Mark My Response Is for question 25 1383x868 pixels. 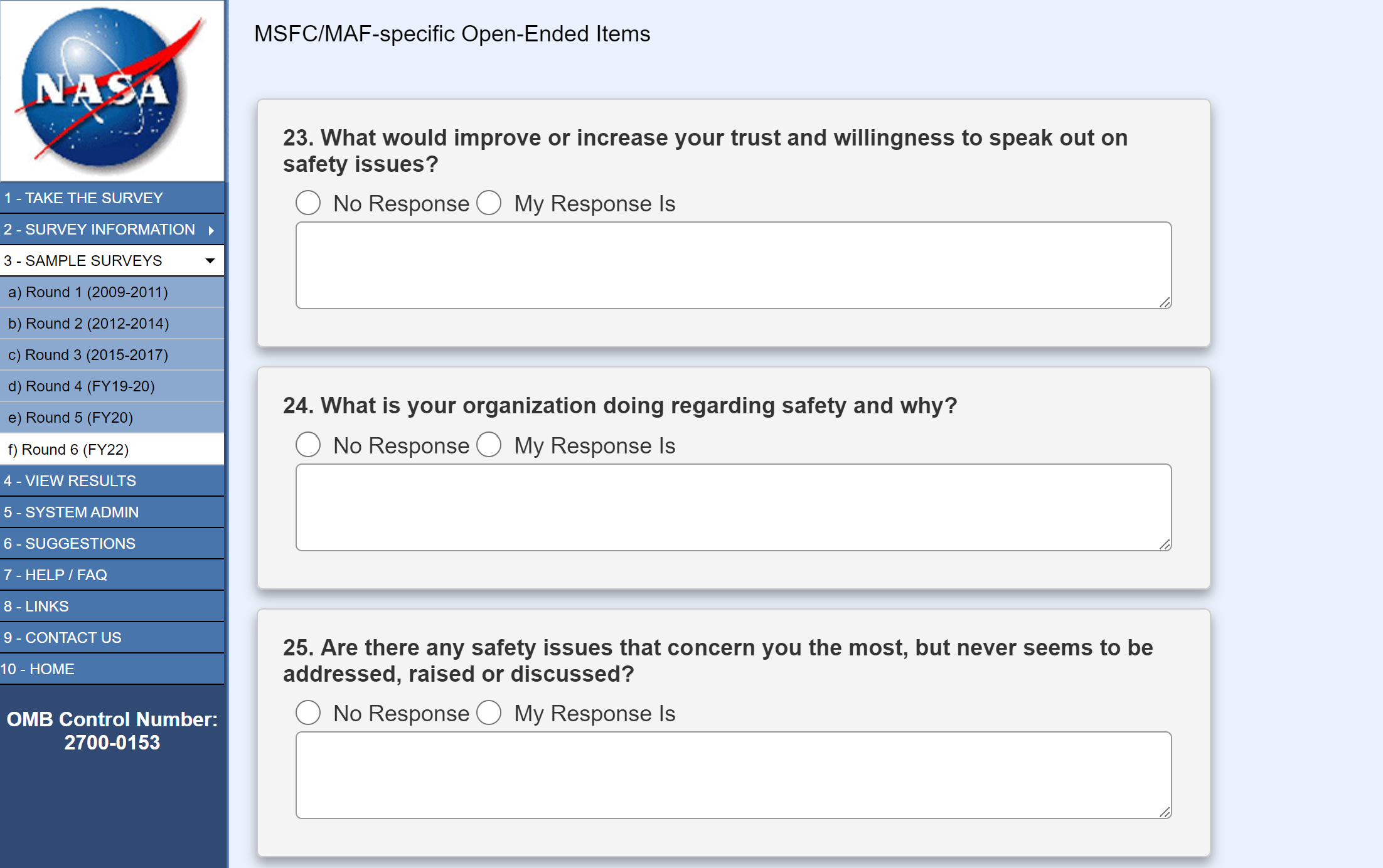[x=489, y=713]
